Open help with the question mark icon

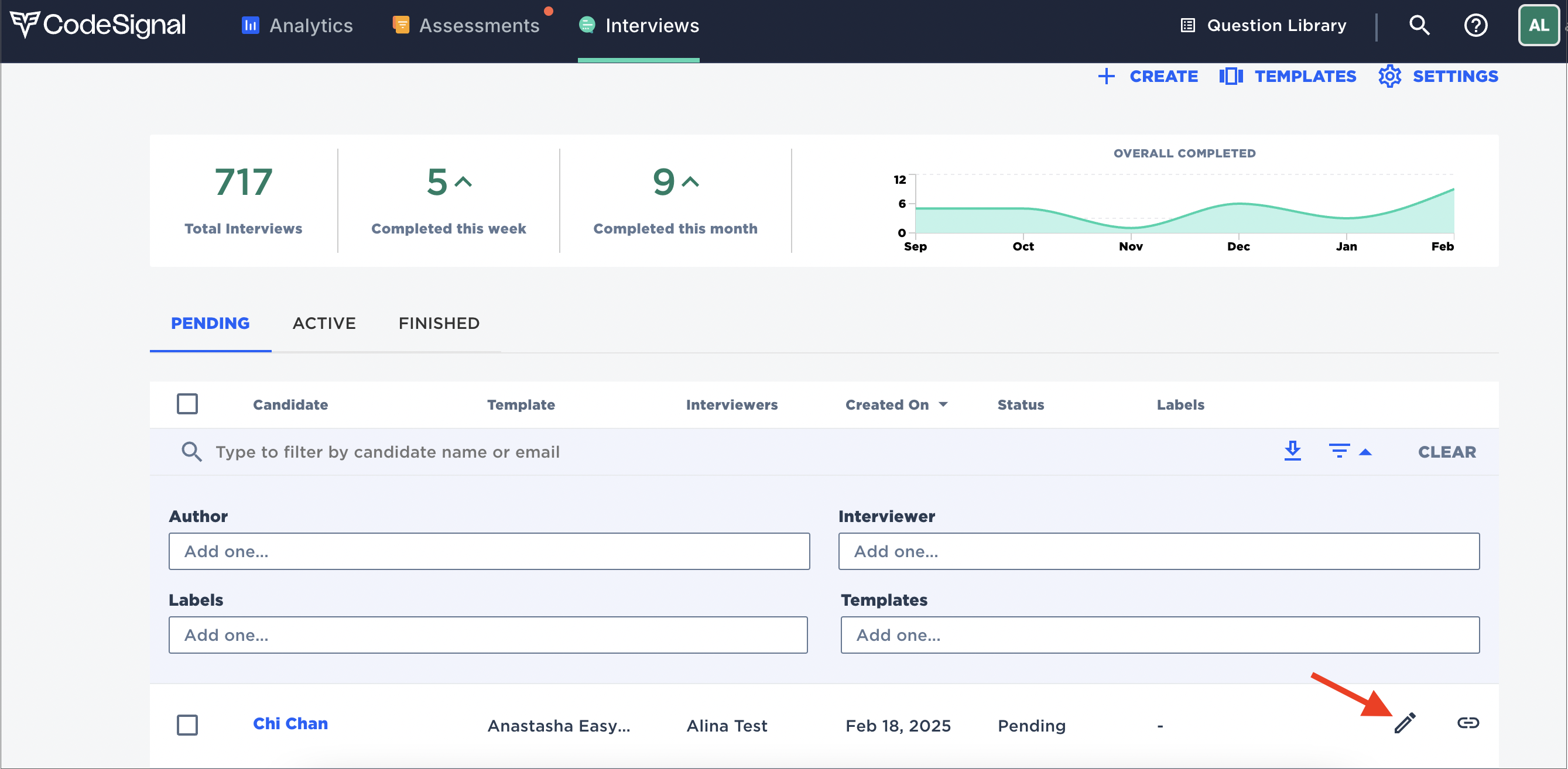pyautogui.click(x=1475, y=25)
